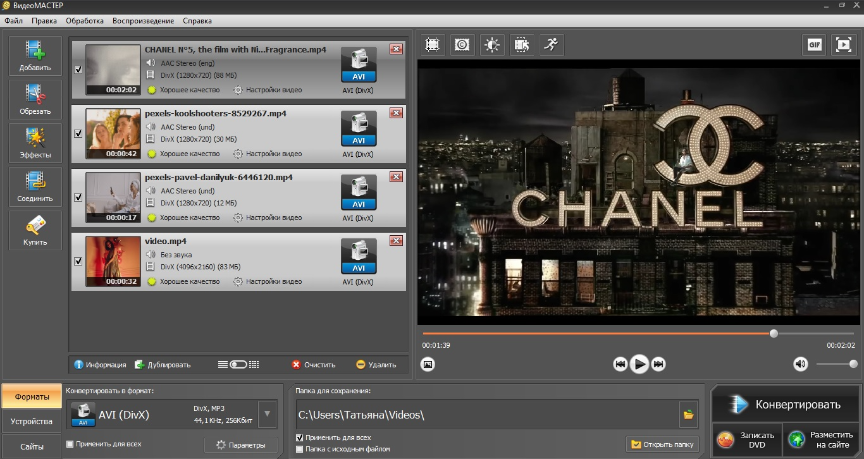
Task: Remove pexels-pavel-danilyuk video with red X
Action: [x=396, y=177]
